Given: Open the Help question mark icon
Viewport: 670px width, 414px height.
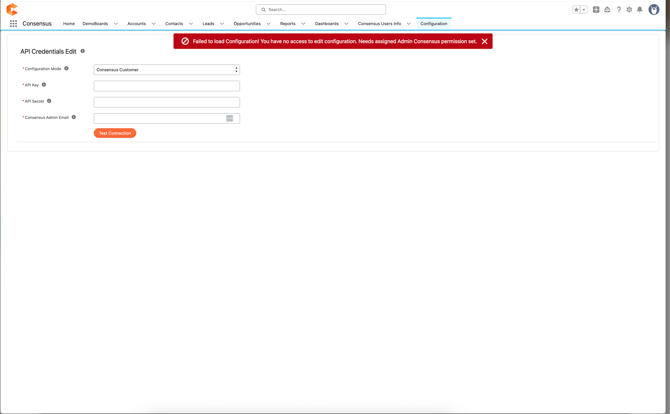Looking at the screenshot, I should tap(618, 9).
